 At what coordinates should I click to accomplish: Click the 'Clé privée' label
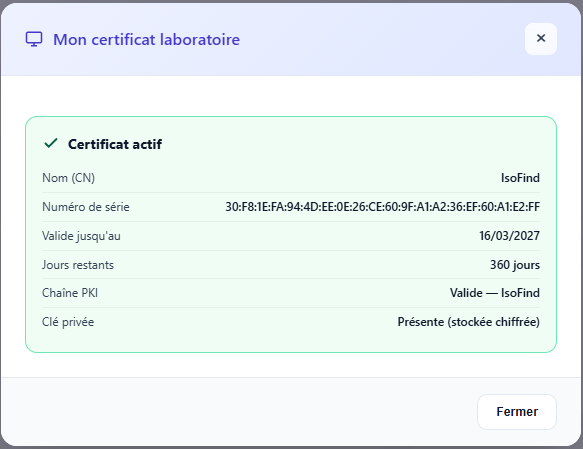tap(68, 322)
